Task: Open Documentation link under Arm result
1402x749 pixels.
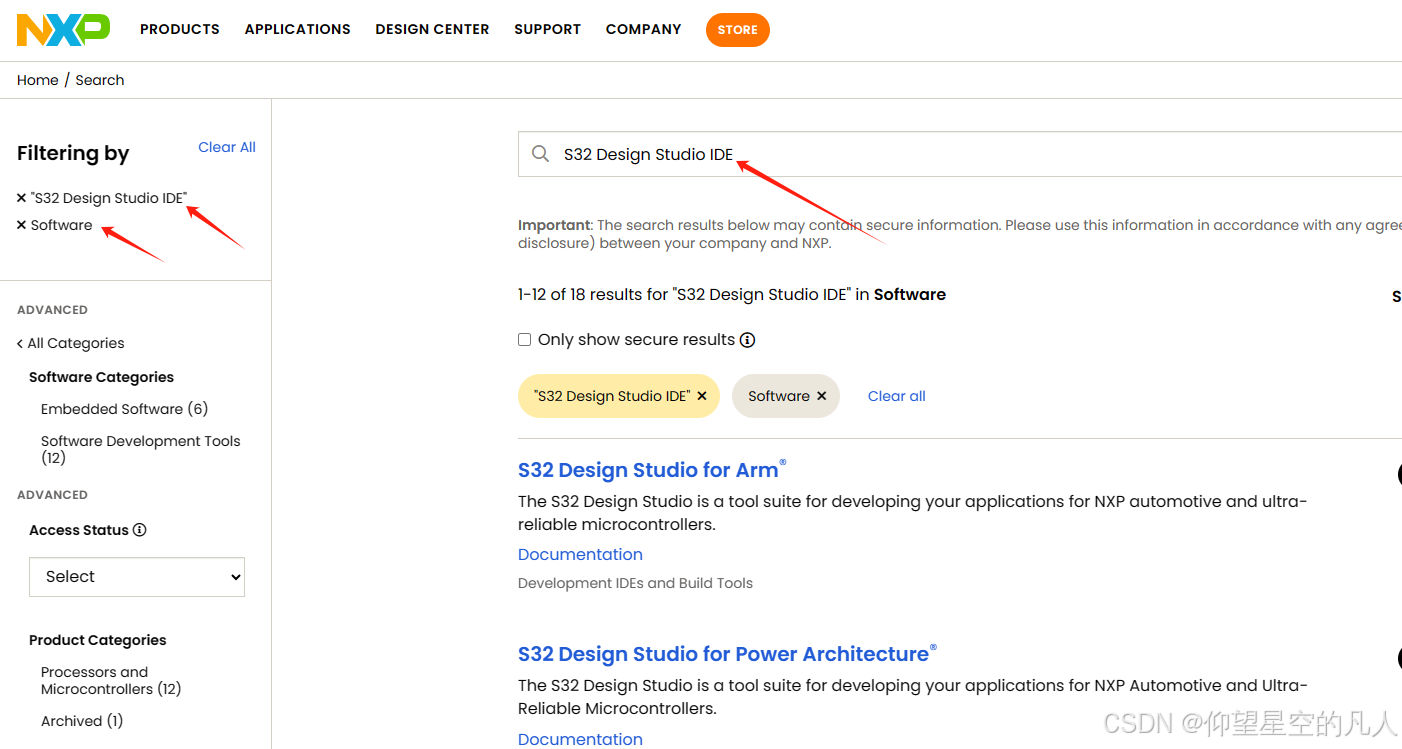Action: pos(580,554)
